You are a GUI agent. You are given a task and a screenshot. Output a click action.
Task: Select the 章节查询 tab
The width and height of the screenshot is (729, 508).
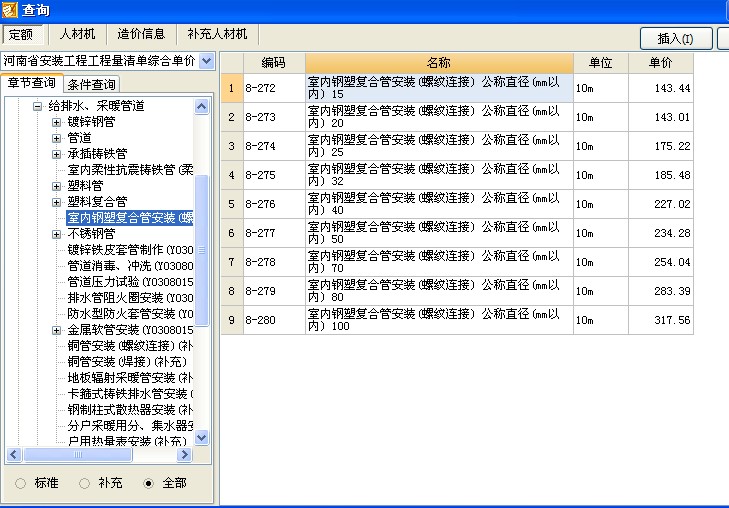coord(31,83)
